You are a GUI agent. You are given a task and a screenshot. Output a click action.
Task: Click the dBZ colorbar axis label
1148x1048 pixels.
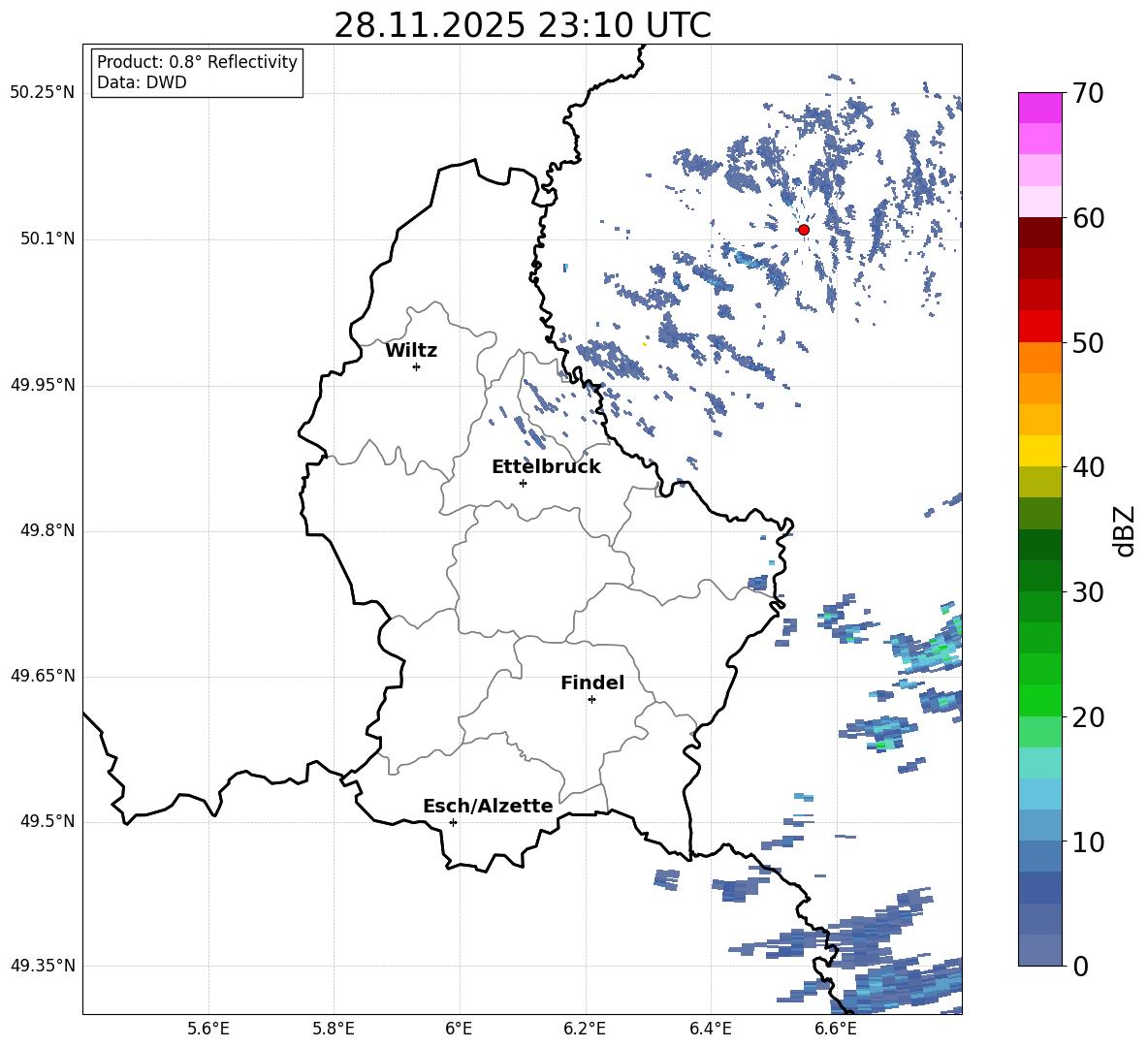point(1126,530)
